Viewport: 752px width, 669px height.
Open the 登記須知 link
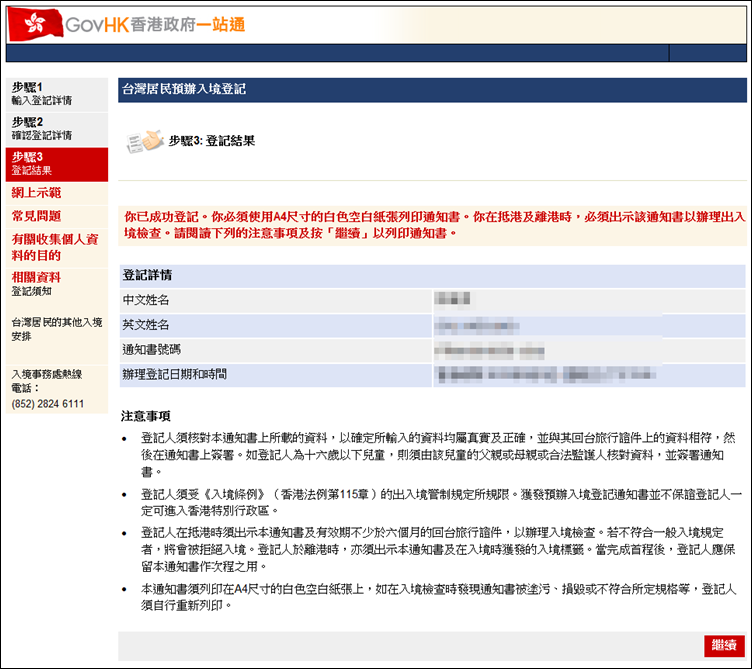point(31,291)
